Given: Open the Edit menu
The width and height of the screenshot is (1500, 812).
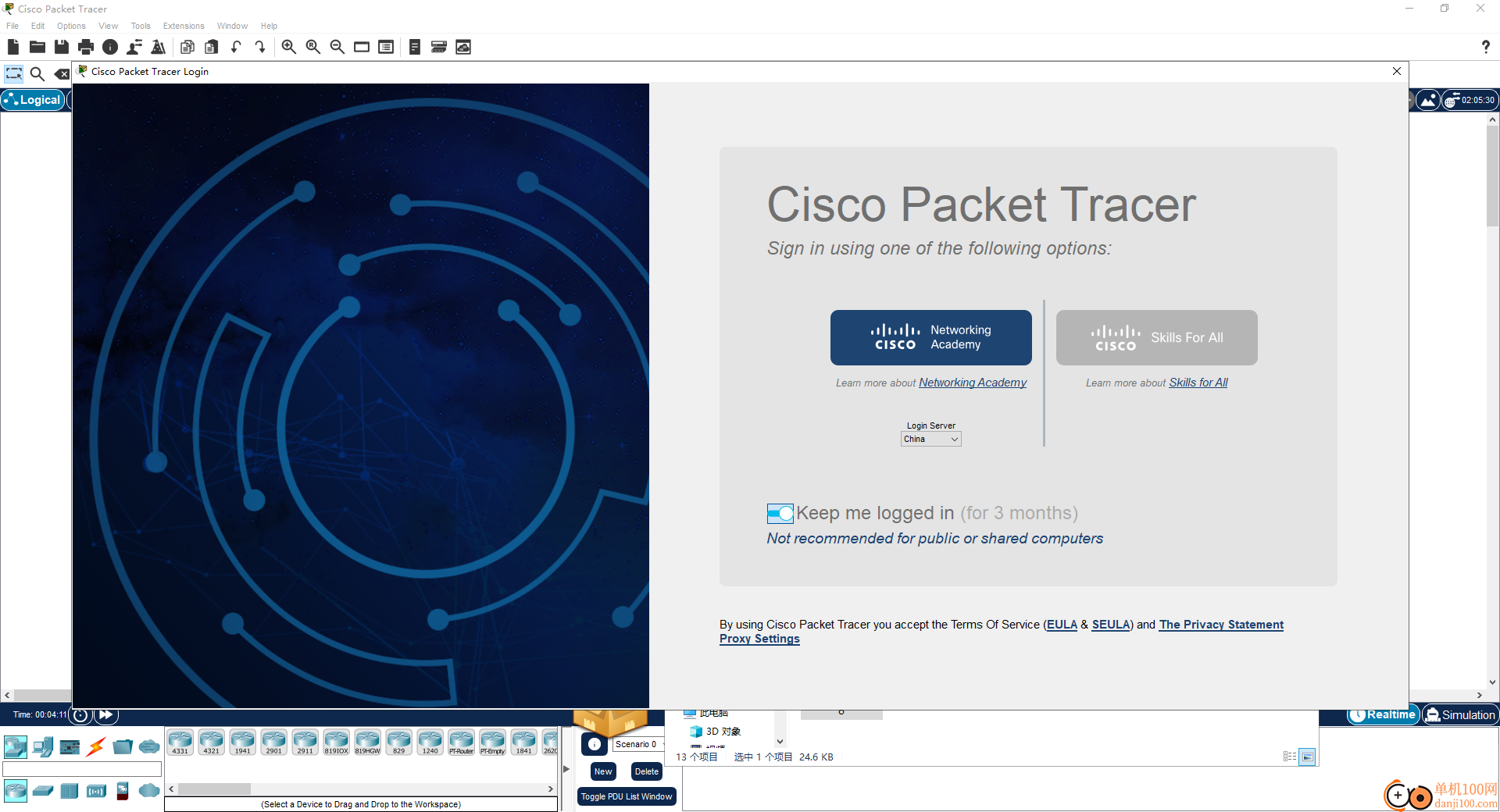Looking at the screenshot, I should click(37, 26).
